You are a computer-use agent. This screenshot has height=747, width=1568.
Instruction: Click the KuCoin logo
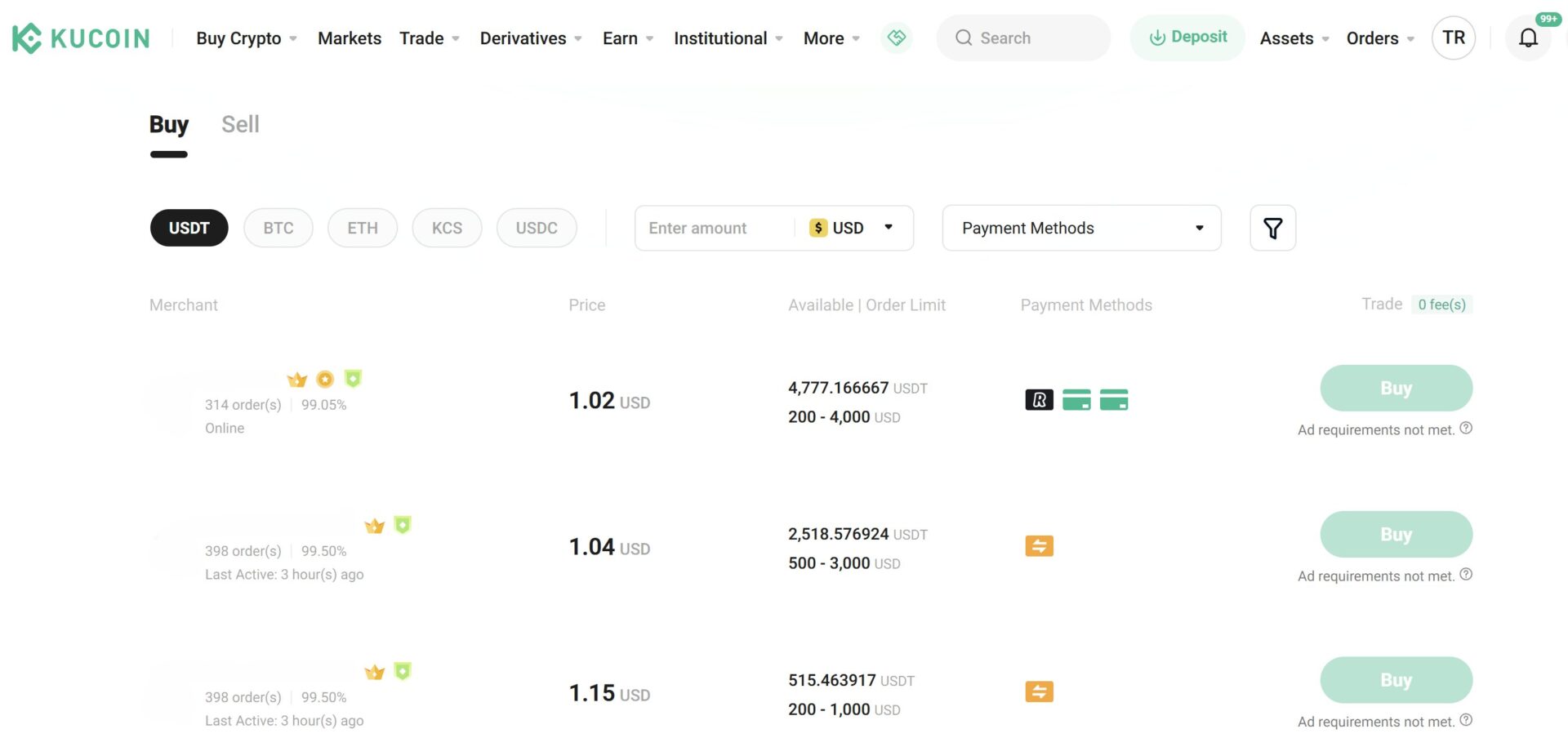(x=81, y=38)
